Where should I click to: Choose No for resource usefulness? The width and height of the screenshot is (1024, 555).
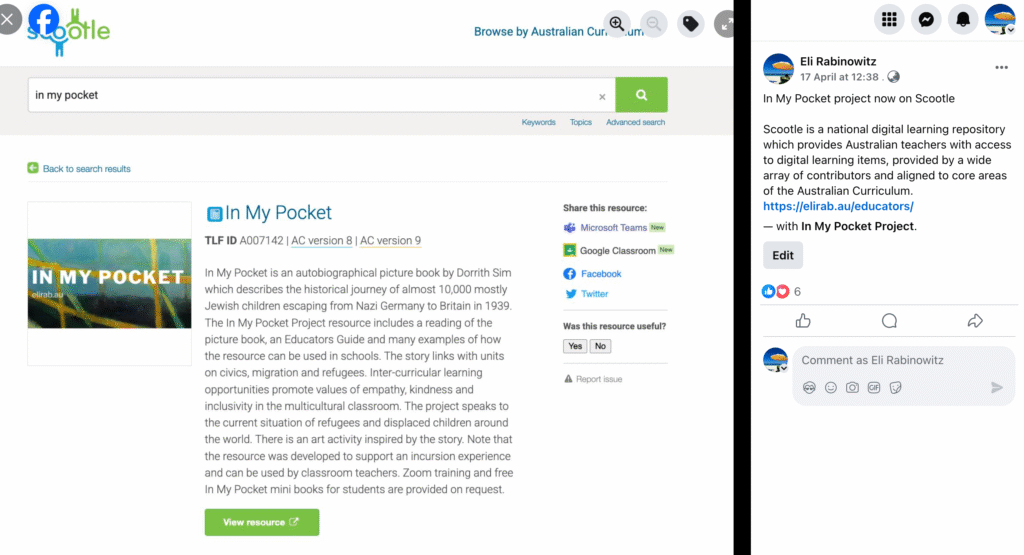pos(600,346)
